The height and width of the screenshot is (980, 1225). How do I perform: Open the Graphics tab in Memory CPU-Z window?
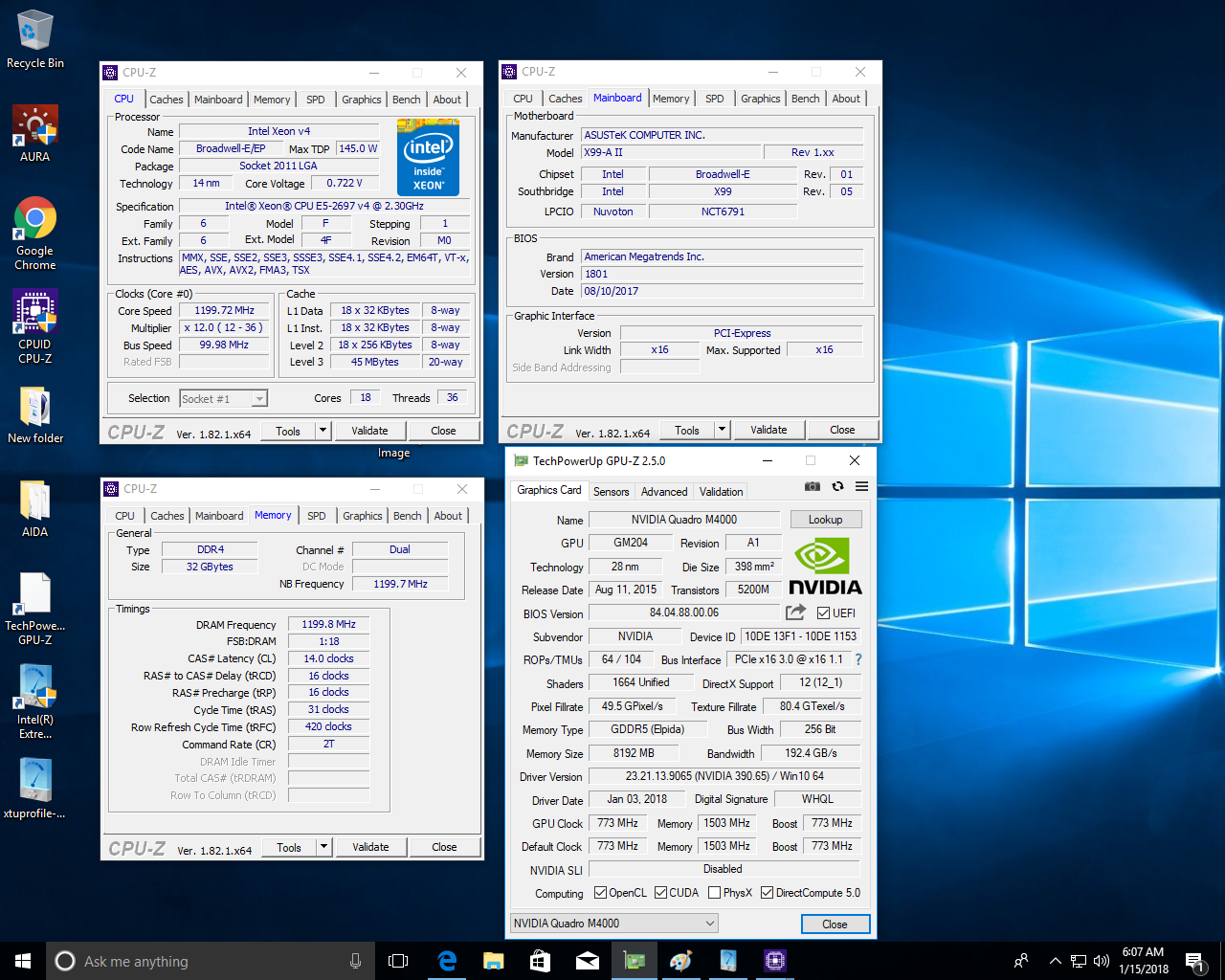tap(363, 516)
